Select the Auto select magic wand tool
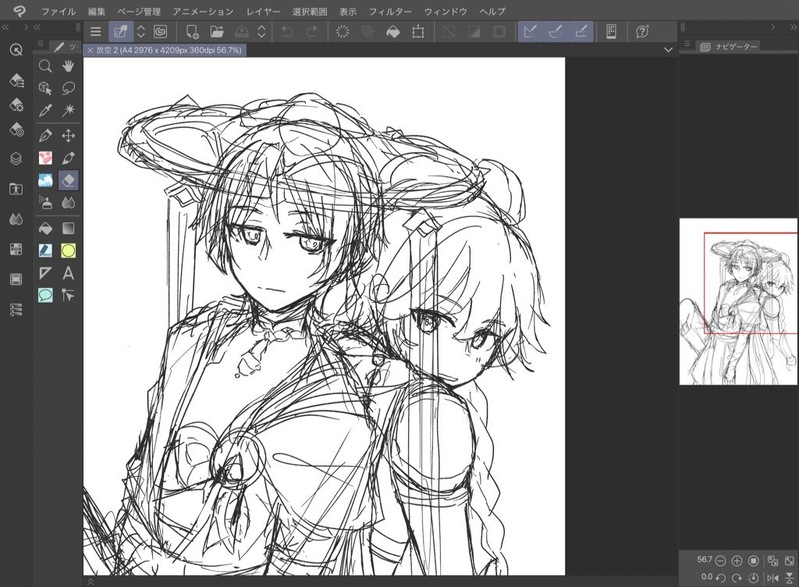 [x=68, y=111]
